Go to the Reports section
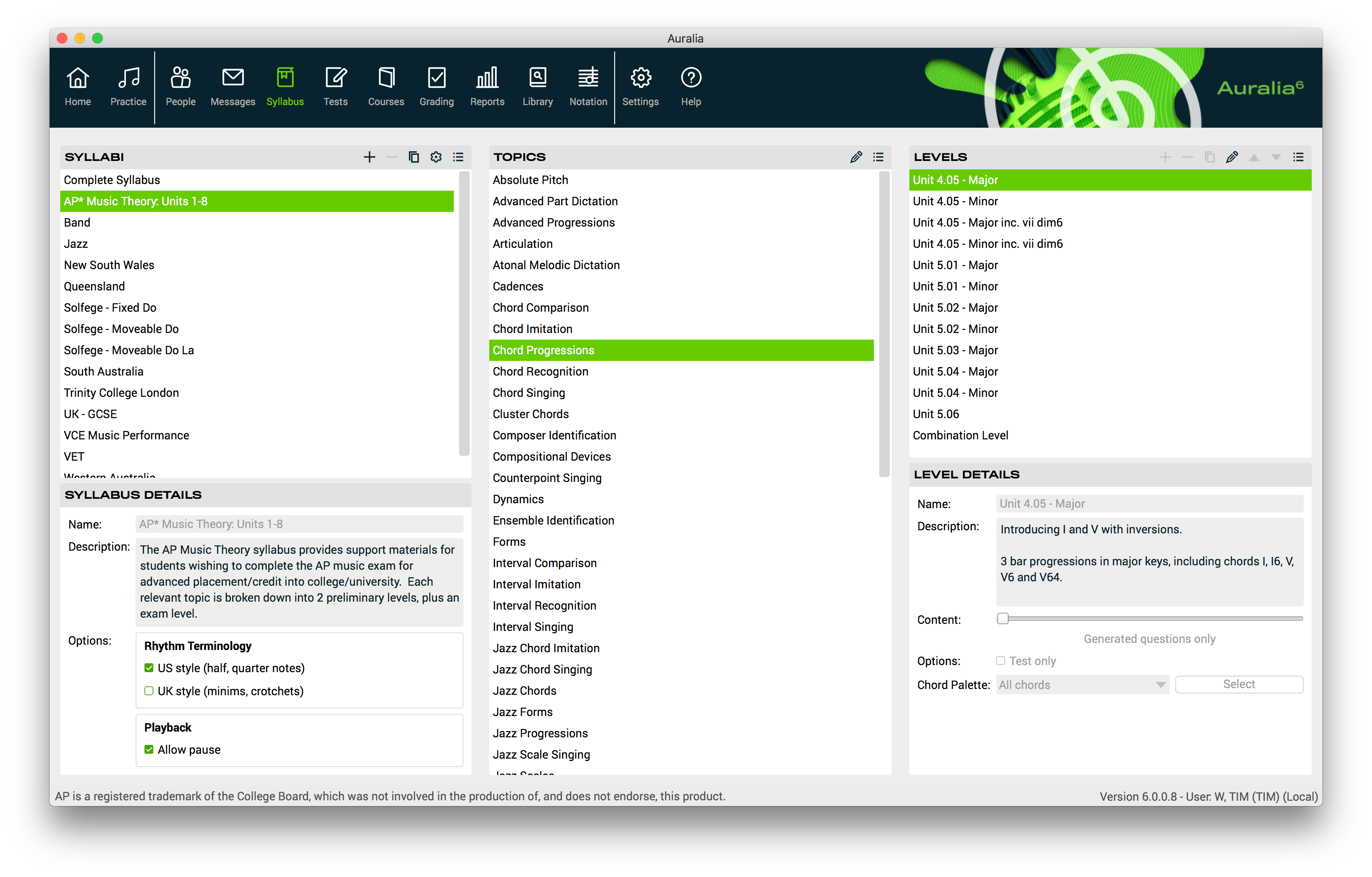Screen dimensions: 1372x877 [x=487, y=86]
